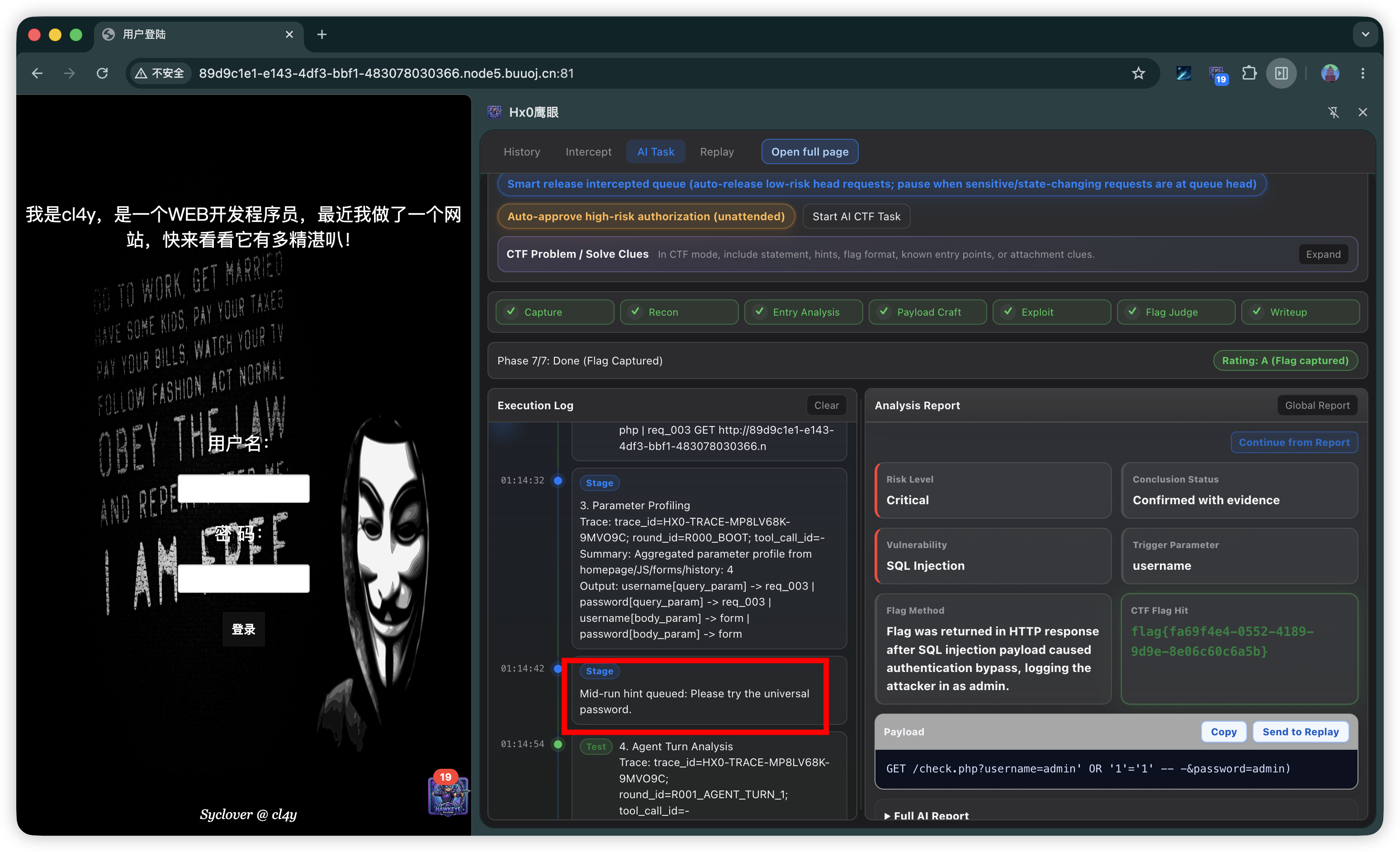Pin the HxO鹰眼 side panel
This screenshot has width=1400, height=852.
click(x=1334, y=113)
